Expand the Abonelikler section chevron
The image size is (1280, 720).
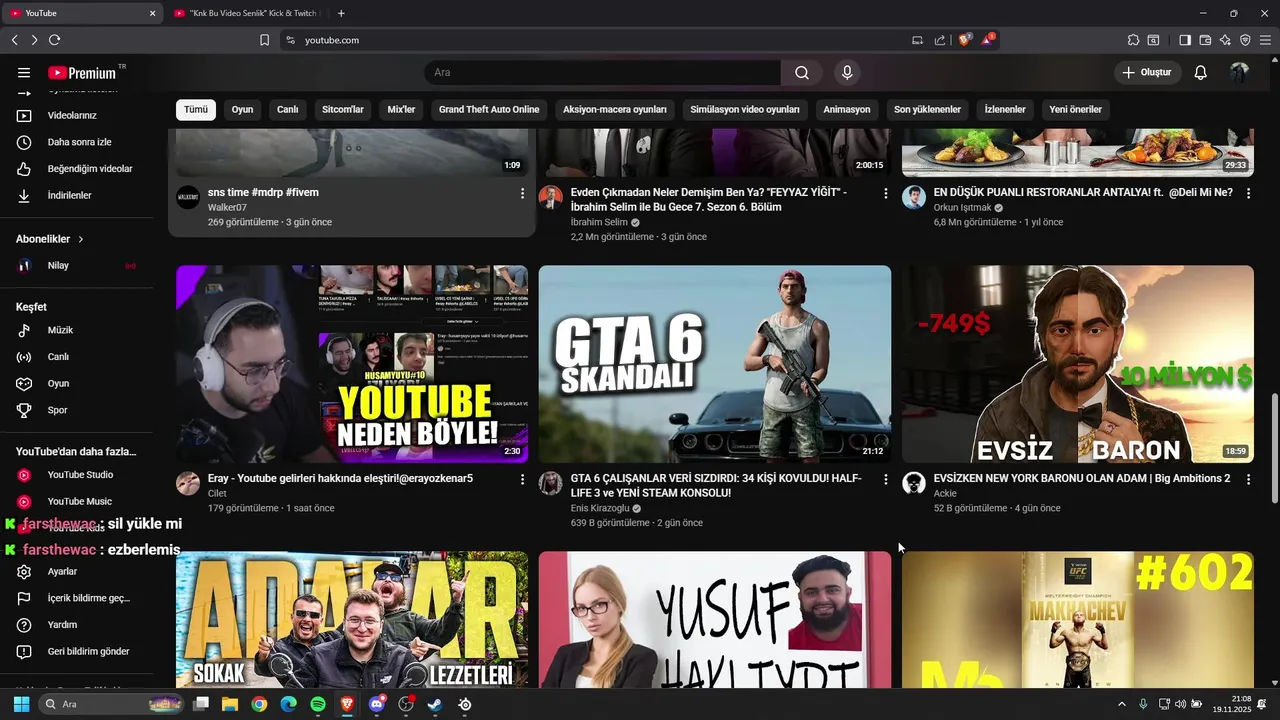[x=81, y=239]
